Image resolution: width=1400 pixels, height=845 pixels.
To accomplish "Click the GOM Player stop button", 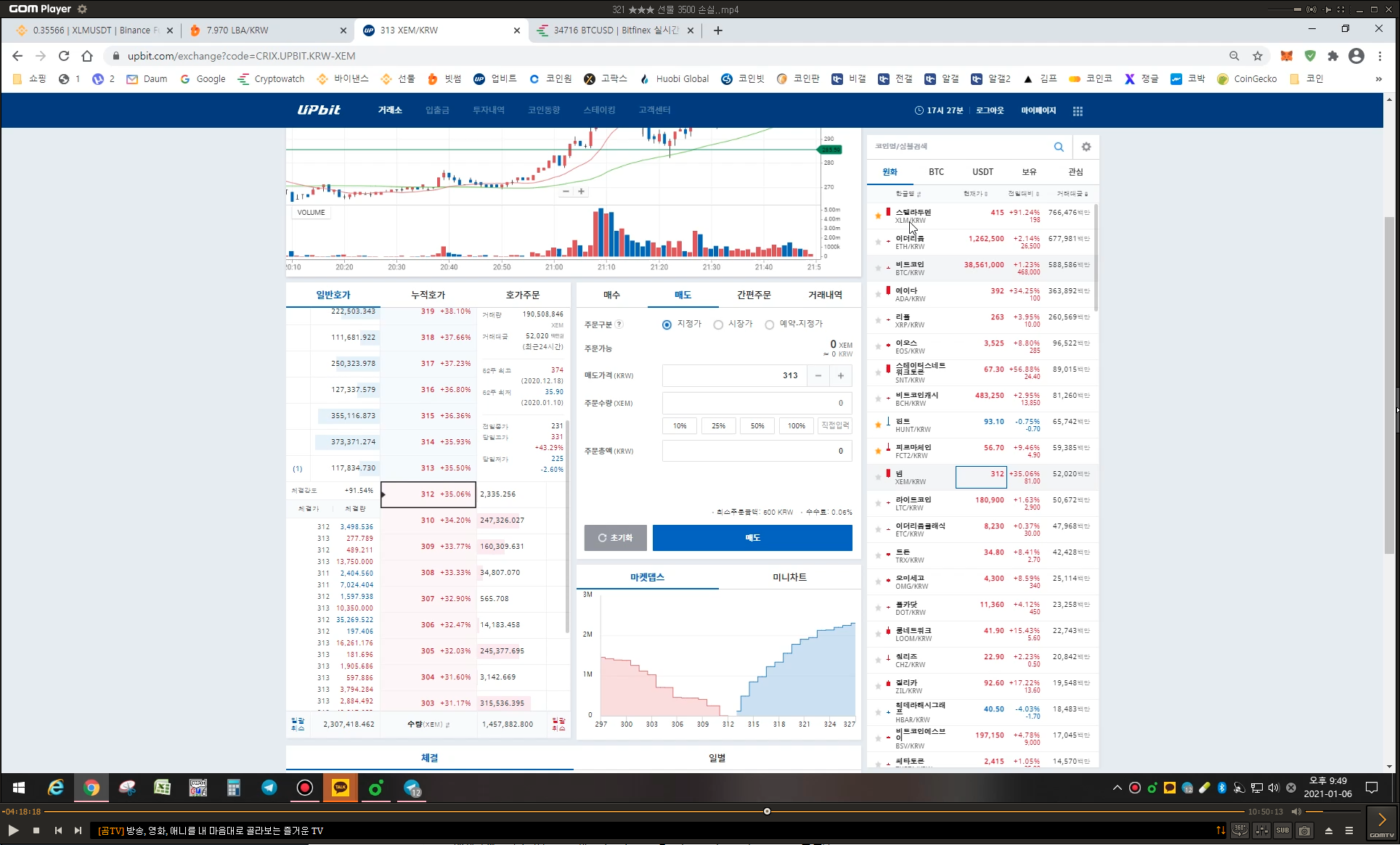I will [36, 830].
